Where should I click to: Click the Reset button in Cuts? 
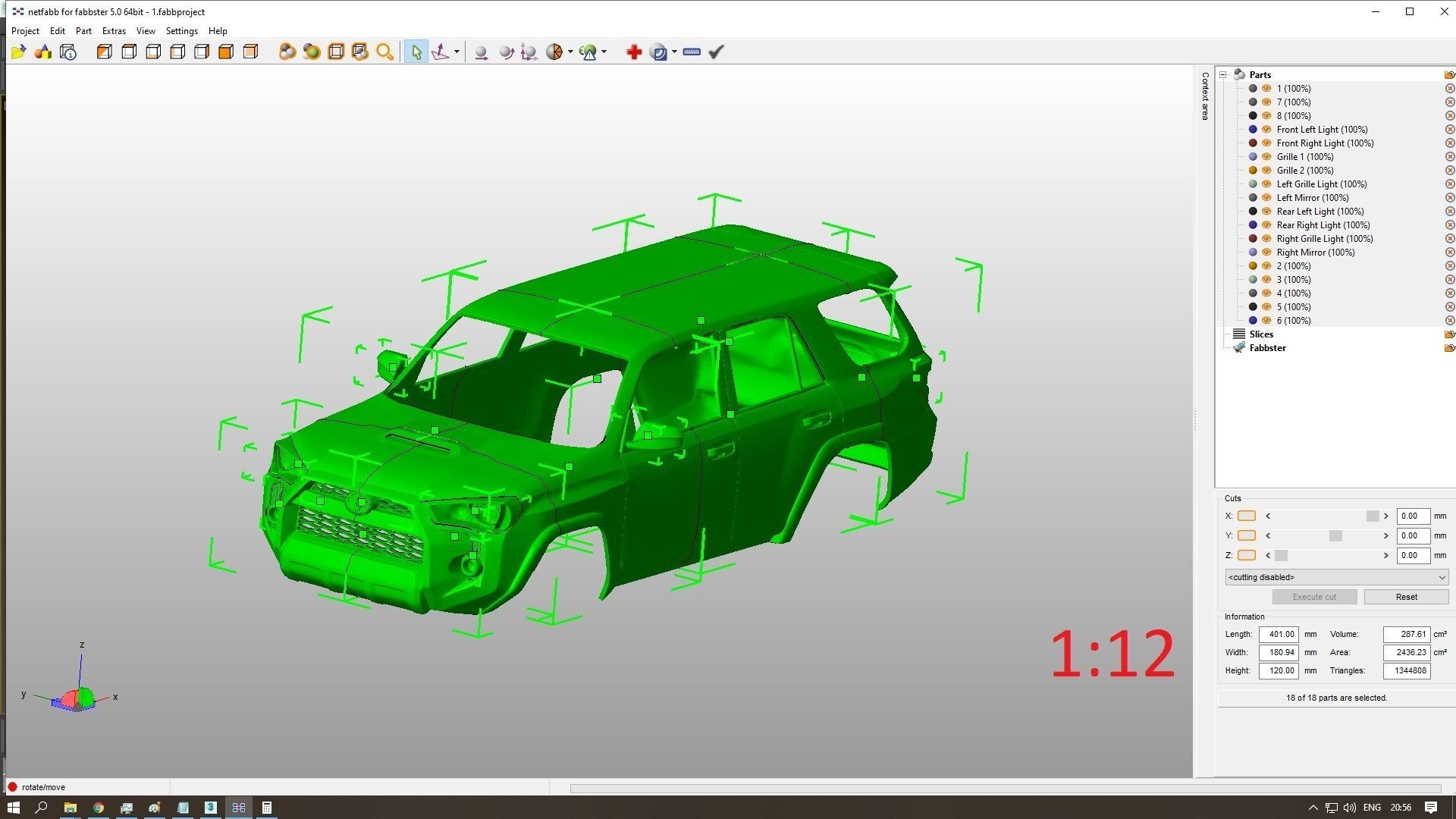pyautogui.click(x=1406, y=597)
